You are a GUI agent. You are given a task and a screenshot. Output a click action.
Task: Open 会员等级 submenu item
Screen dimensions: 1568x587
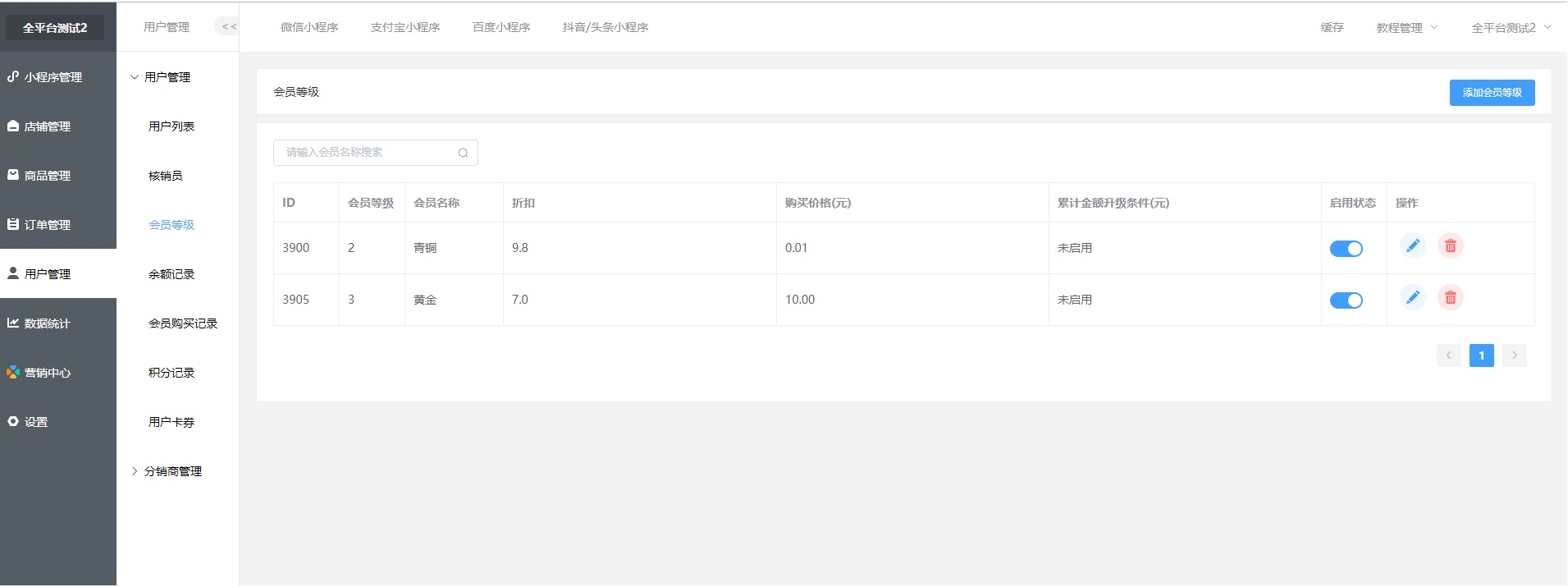171,225
